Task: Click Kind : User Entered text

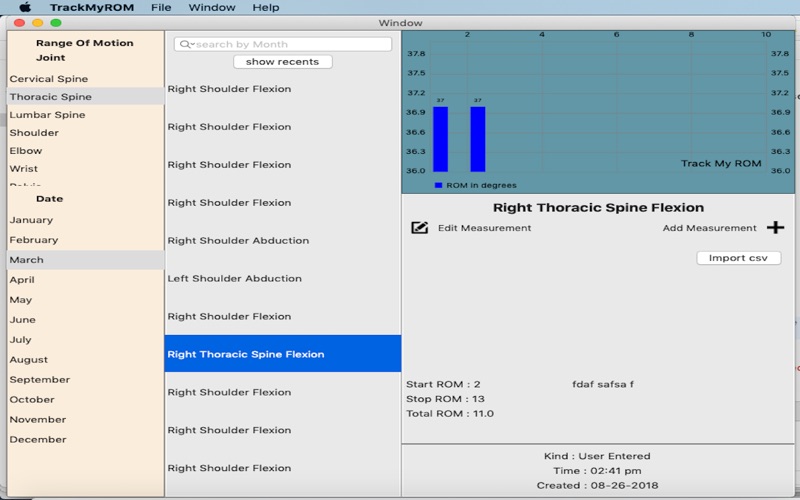Action: tap(597, 456)
